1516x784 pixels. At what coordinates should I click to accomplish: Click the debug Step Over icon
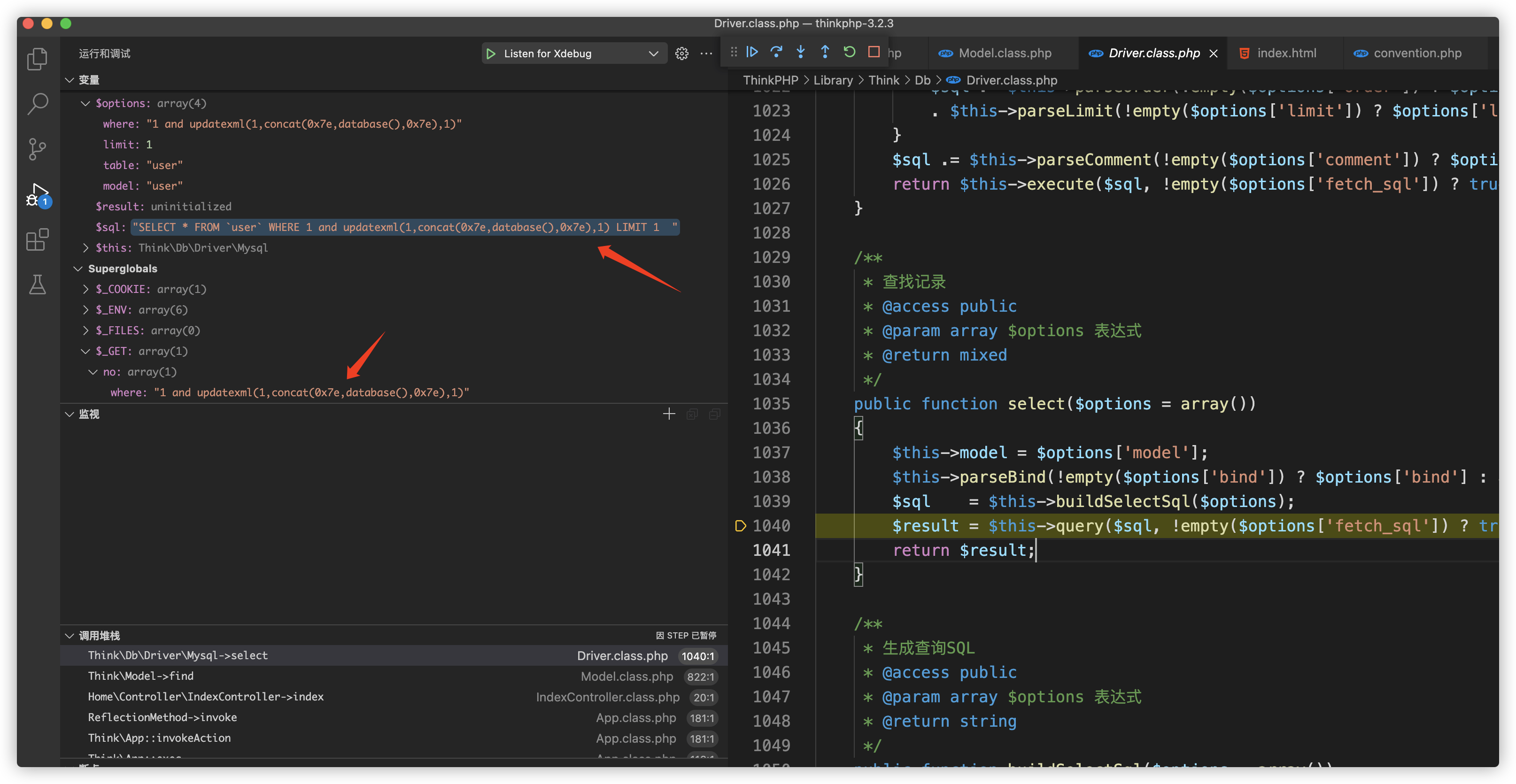(776, 52)
